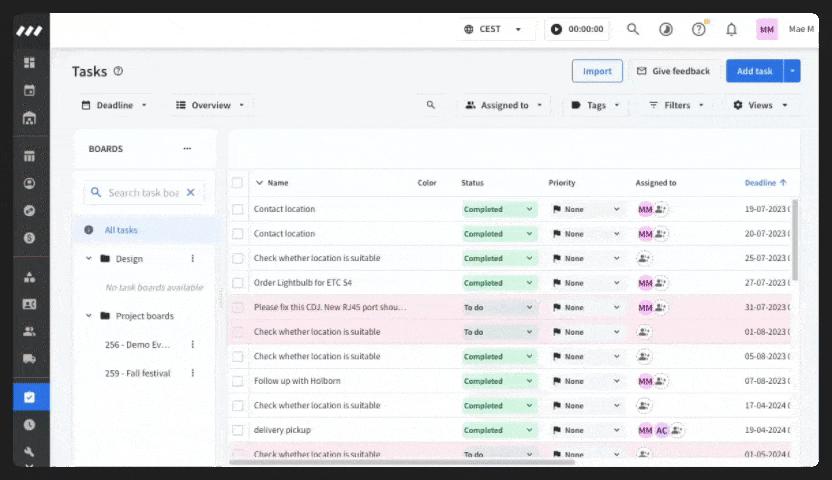Open the calendar icon in sidebar
This screenshot has height=480, width=832.
[x=30, y=90]
